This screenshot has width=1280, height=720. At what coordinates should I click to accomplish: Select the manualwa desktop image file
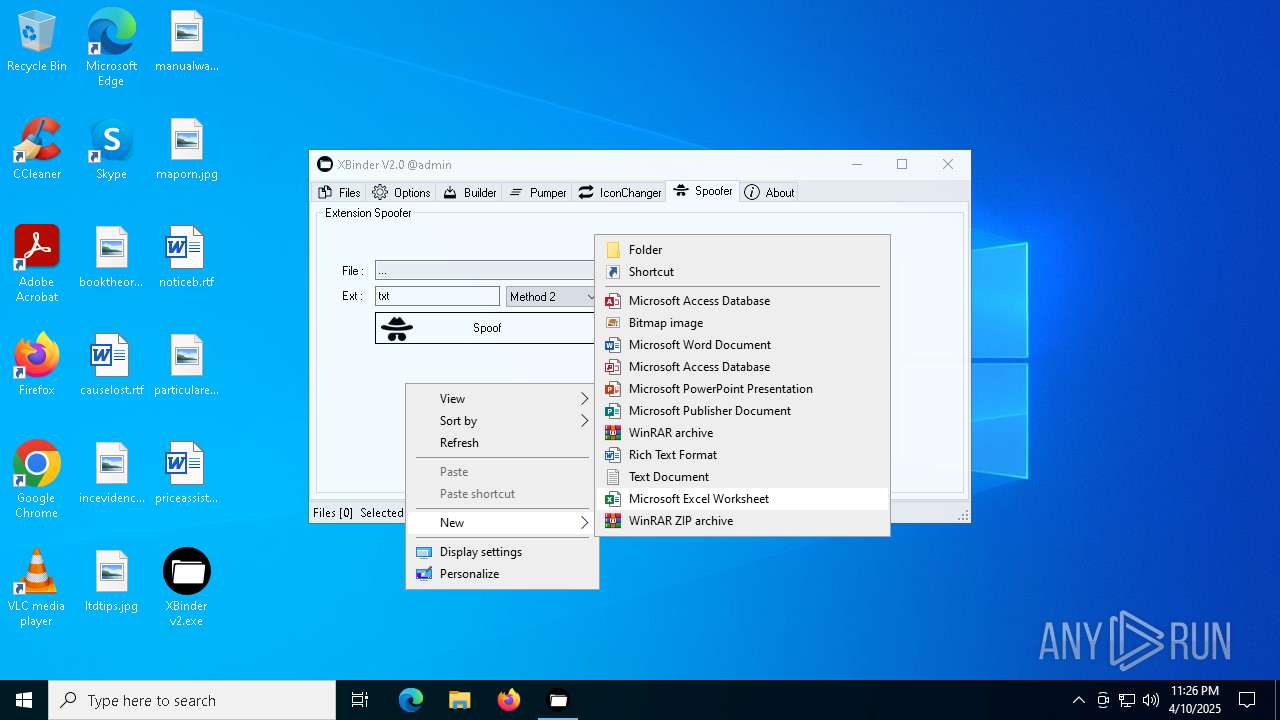(187, 42)
